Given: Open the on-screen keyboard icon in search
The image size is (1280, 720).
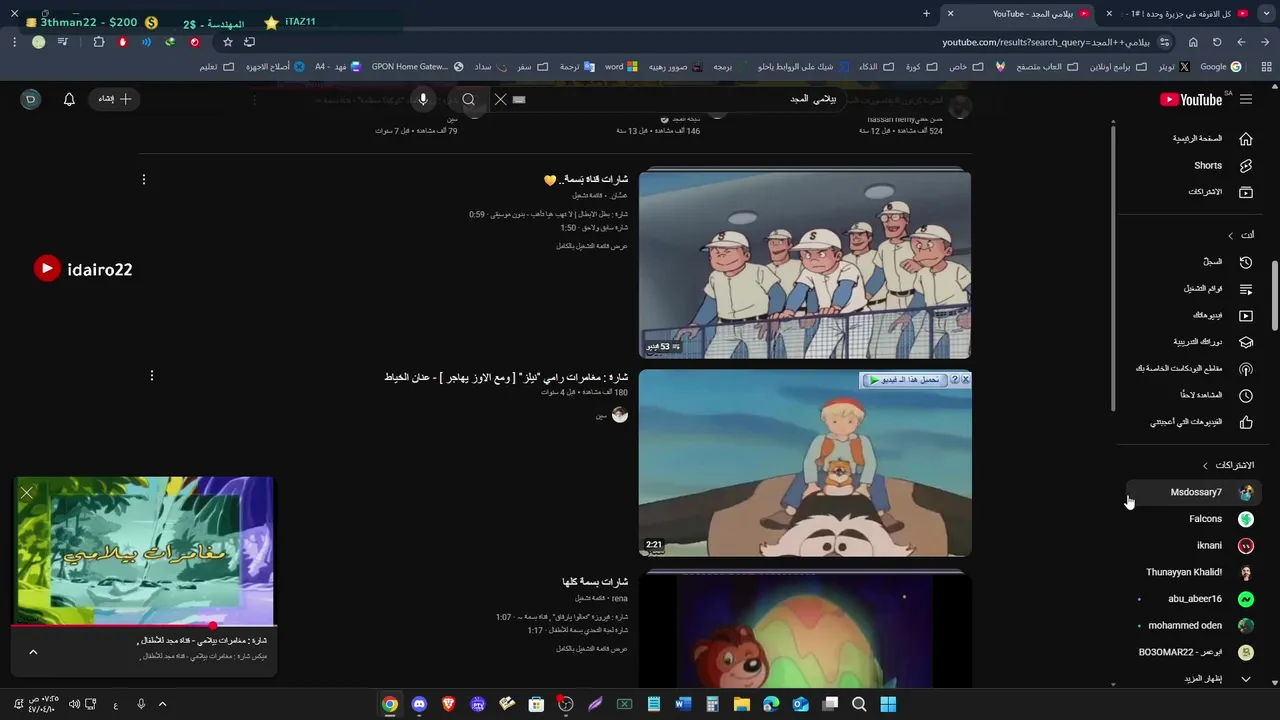Looking at the screenshot, I should (519, 99).
